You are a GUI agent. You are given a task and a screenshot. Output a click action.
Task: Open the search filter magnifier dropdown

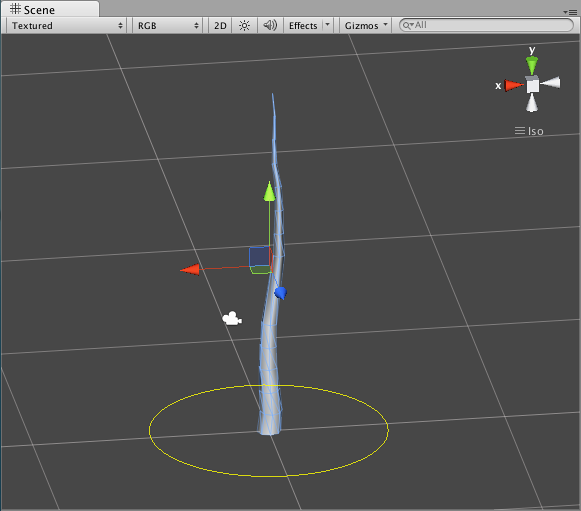click(x=408, y=25)
